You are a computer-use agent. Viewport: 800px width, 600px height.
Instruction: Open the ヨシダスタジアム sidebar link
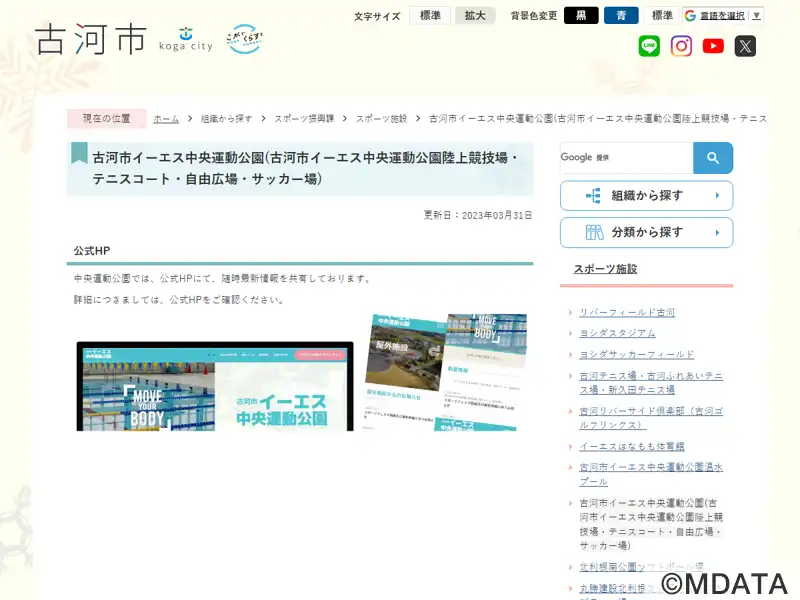tap(617, 333)
